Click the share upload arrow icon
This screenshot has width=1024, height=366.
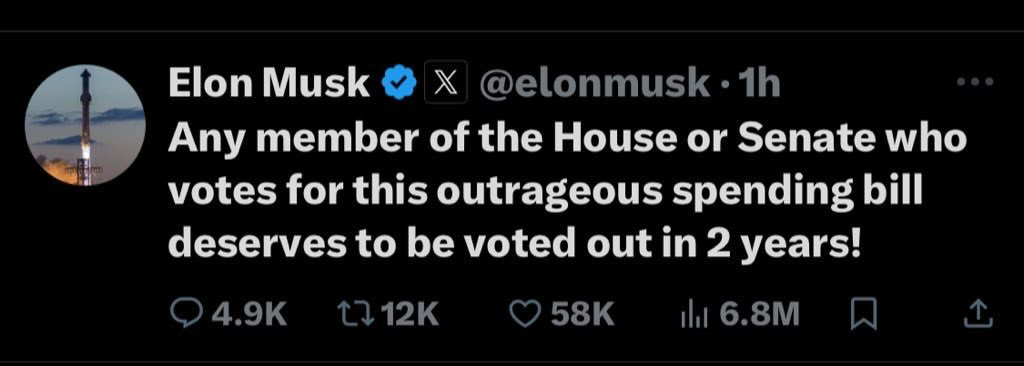click(979, 316)
